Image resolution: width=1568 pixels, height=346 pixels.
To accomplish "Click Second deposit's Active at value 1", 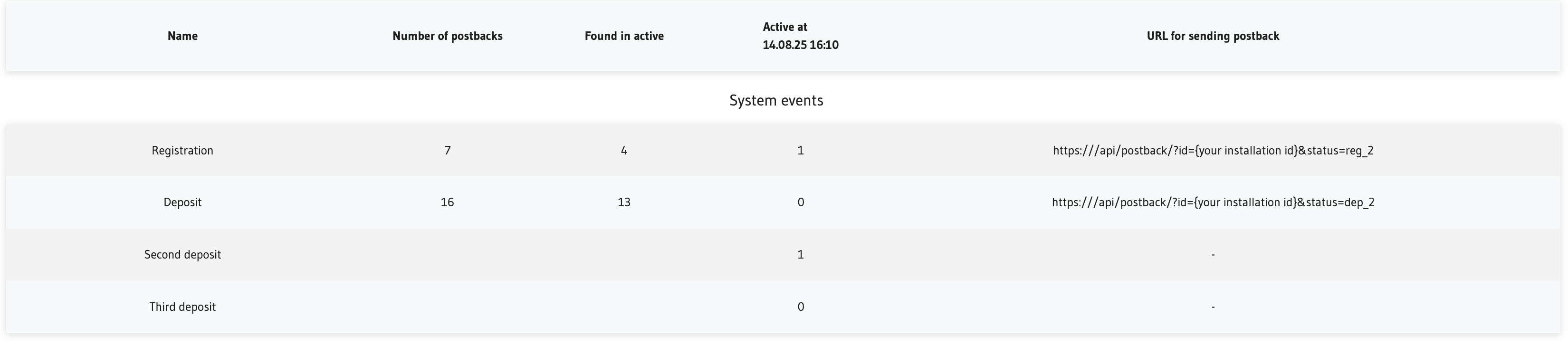I will (x=801, y=255).
